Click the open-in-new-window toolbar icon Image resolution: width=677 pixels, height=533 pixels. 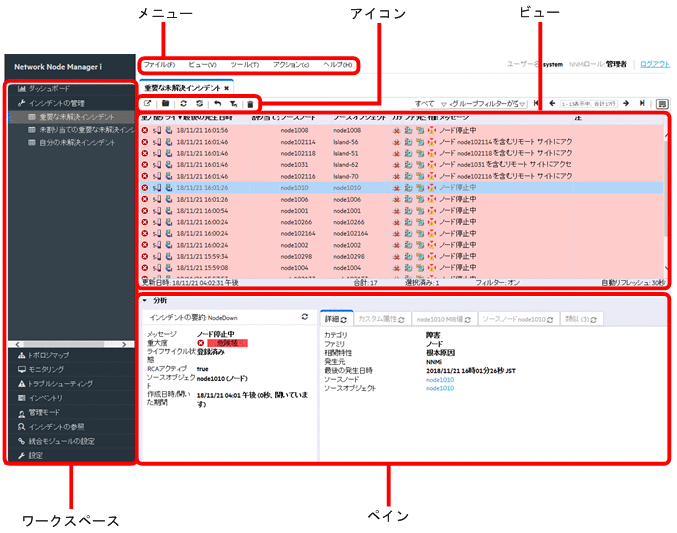tap(147, 104)
